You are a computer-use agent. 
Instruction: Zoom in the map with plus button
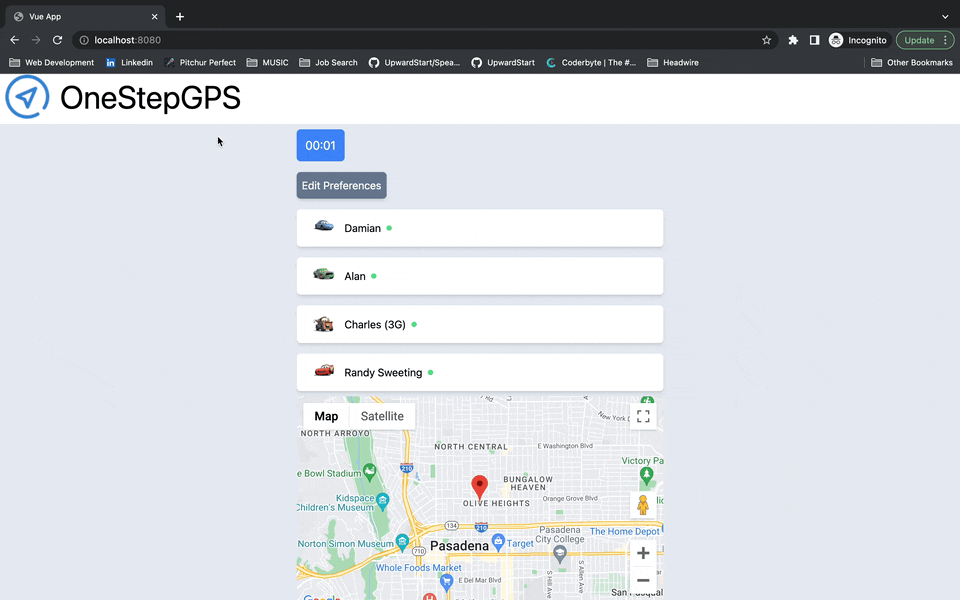[x=643, y=553]
